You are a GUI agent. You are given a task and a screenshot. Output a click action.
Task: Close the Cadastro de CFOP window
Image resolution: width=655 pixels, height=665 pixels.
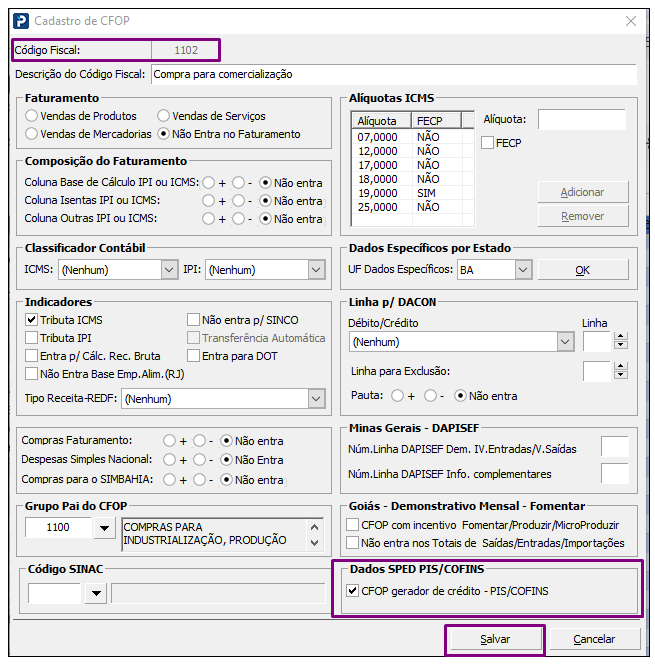tap(631, 21)
